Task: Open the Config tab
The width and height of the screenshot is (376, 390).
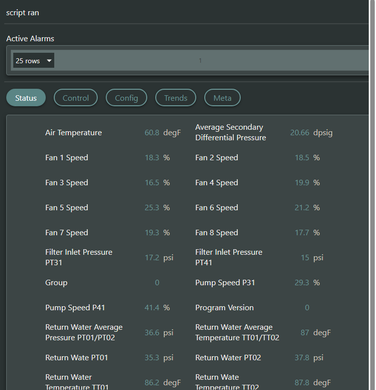Action: [x=126, y=98]
